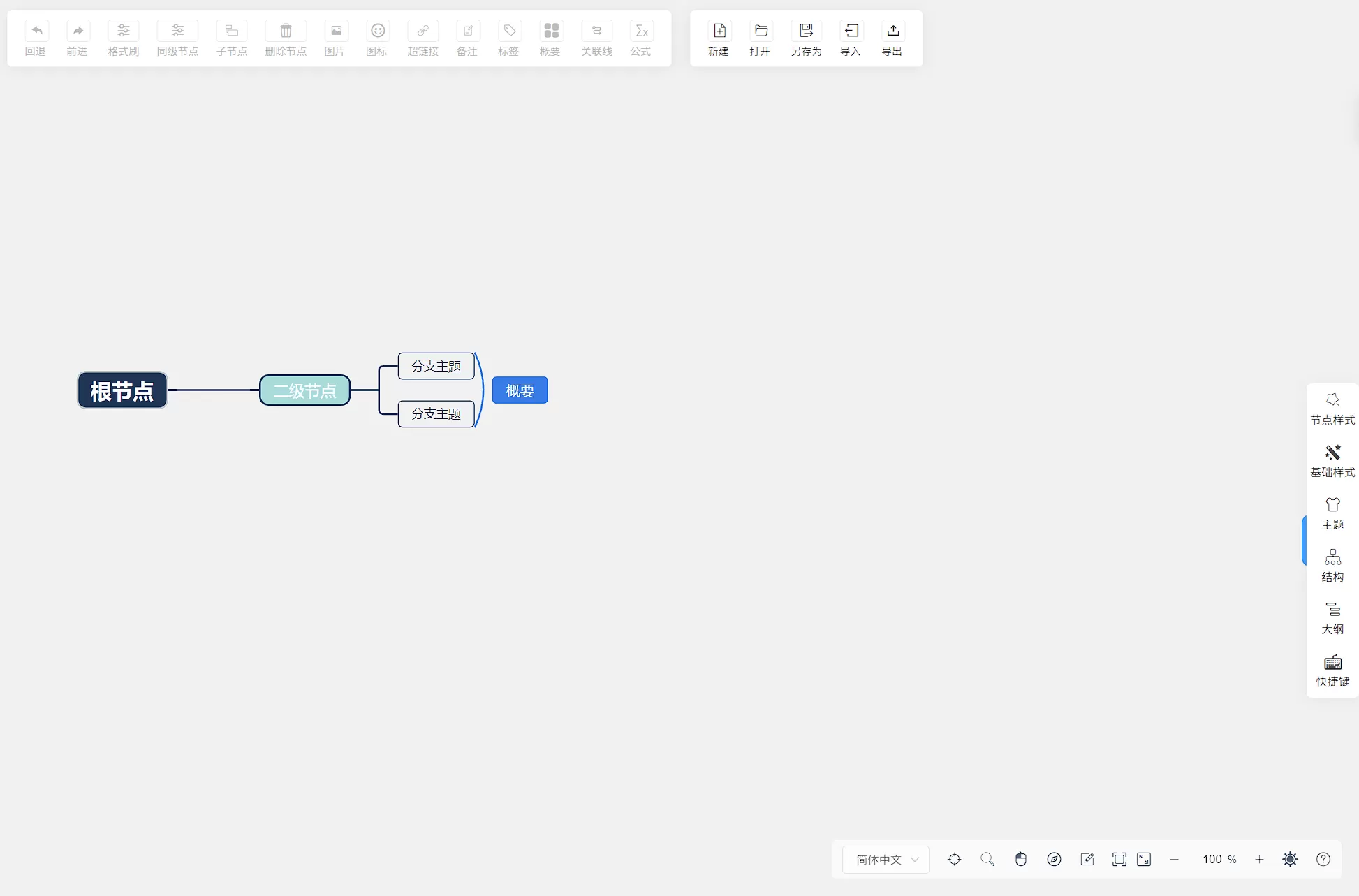Open the 节点样式 node style panel
1359x896 pixels.
1332,409
